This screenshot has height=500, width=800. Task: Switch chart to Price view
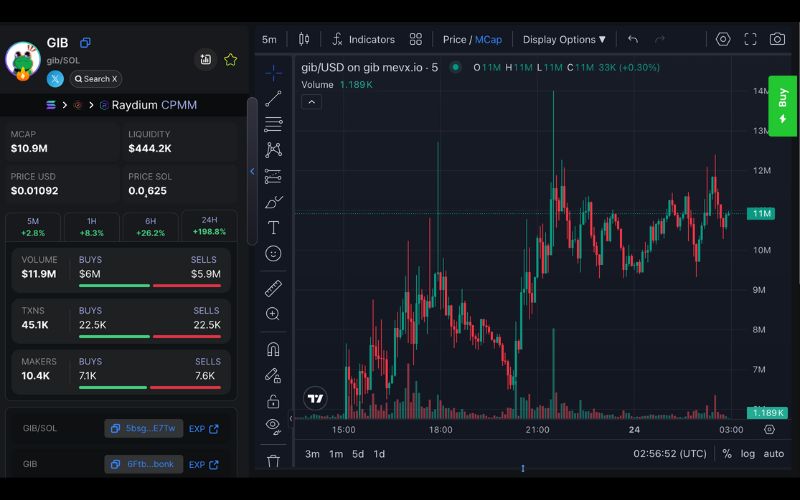(x=454, y=39)
